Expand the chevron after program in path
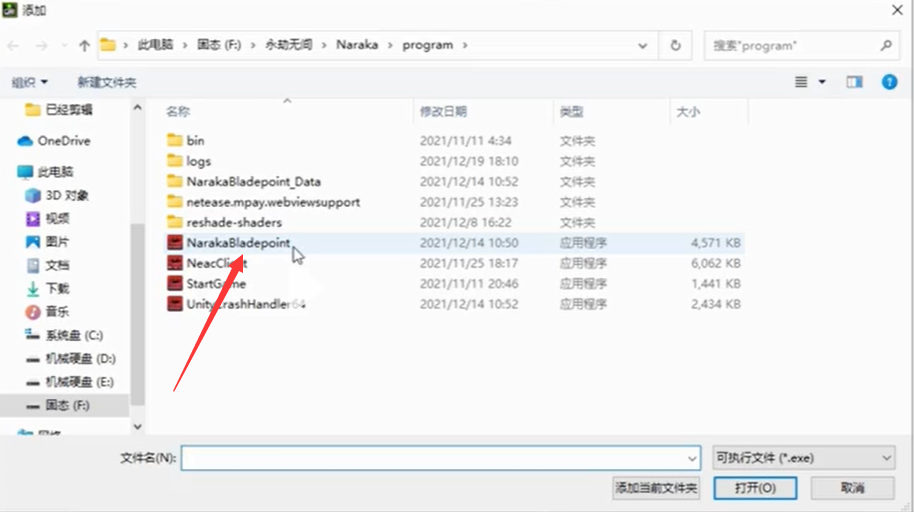The height and width of the screenshot is (512, 914). point(465,45)
